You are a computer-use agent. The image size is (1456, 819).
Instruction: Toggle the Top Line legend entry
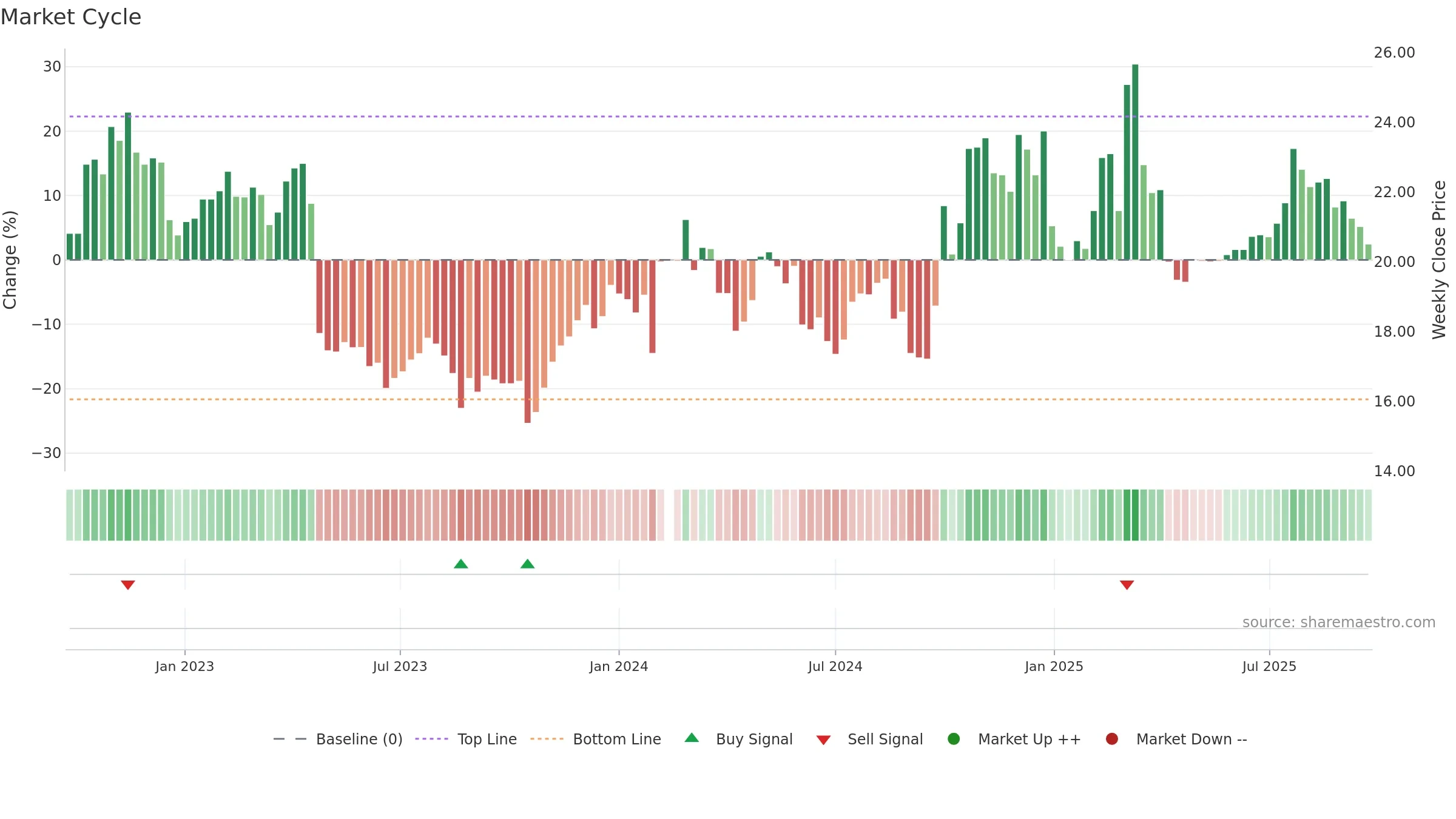click(x=466, y=739)
